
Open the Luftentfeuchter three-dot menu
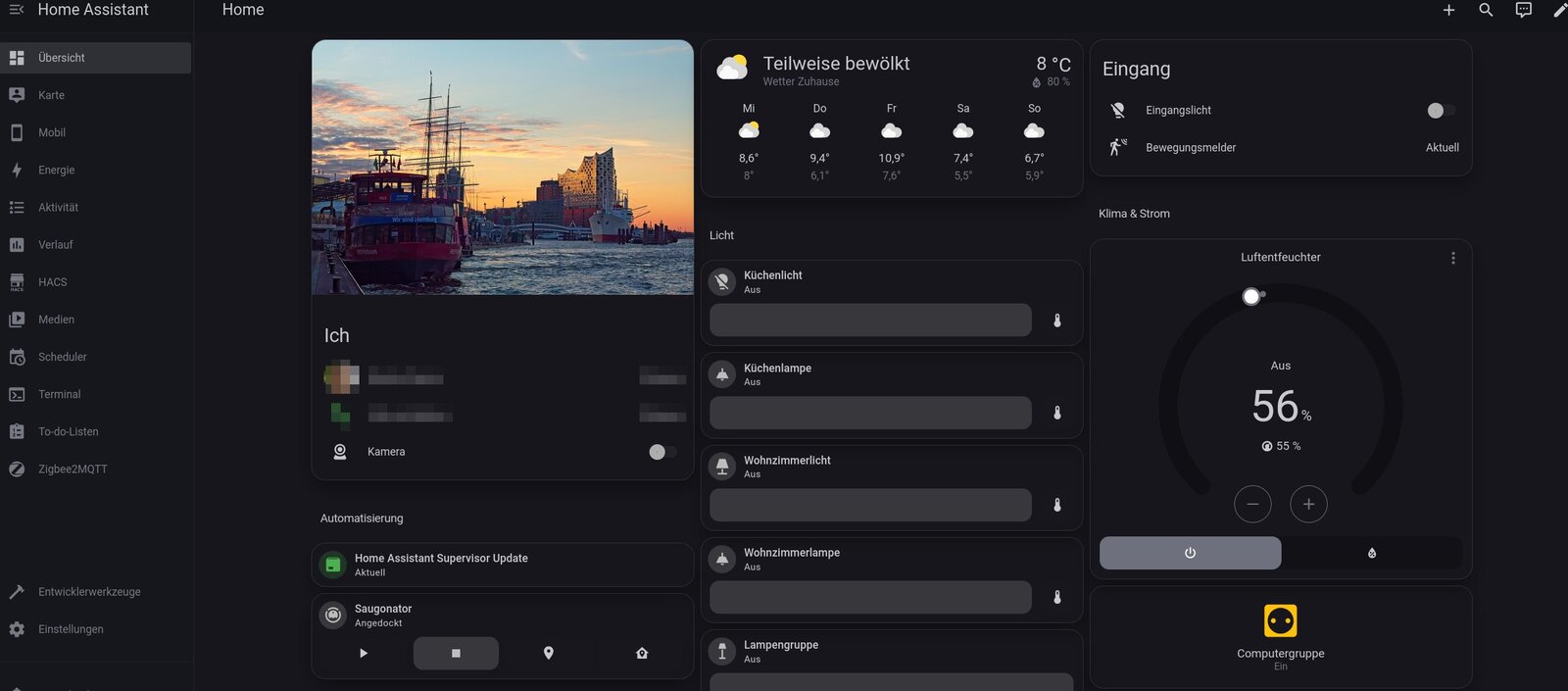[x=1452, y=258]
